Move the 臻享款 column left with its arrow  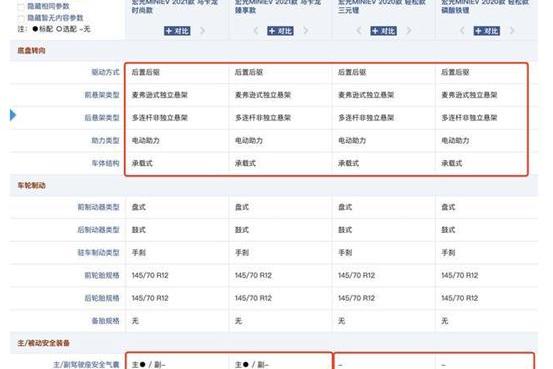coord(256,31)
